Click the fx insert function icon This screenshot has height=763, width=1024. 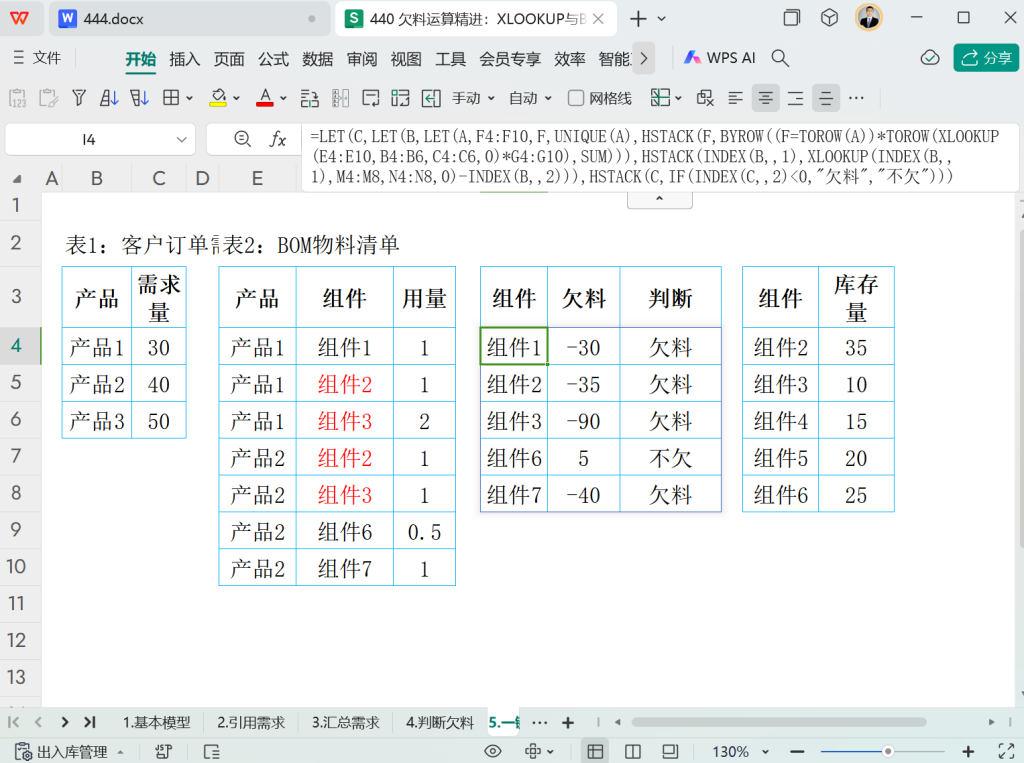tap(278, 138)
